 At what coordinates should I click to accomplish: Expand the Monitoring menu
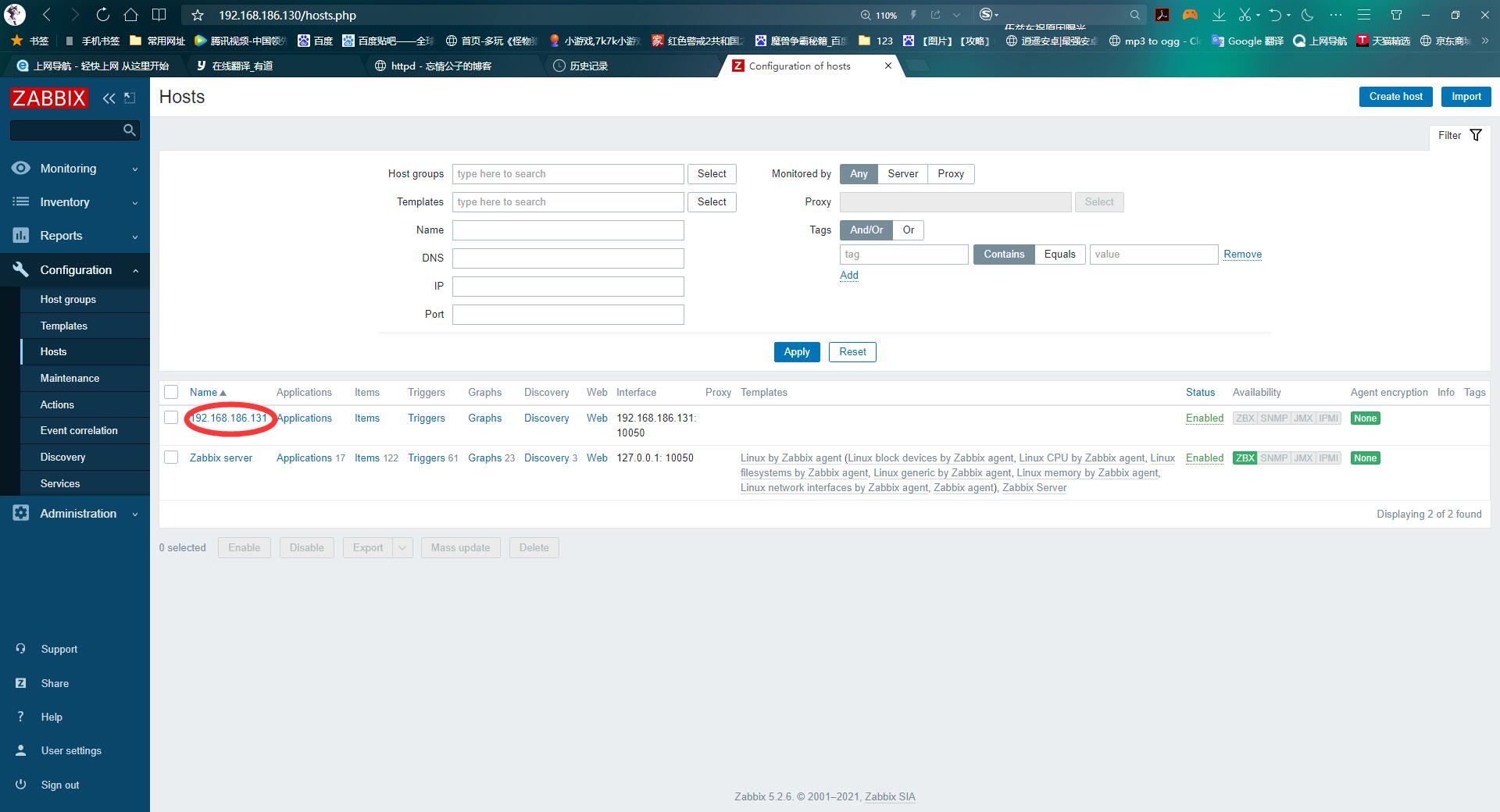click(75, 169)
